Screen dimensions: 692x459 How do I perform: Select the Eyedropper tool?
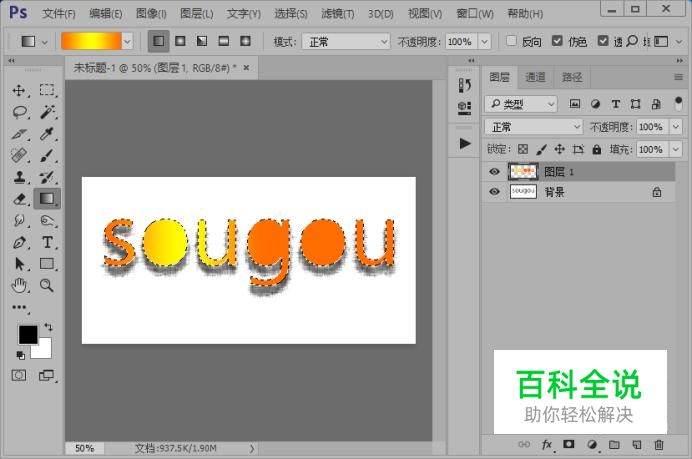click(x=47, y=134)
